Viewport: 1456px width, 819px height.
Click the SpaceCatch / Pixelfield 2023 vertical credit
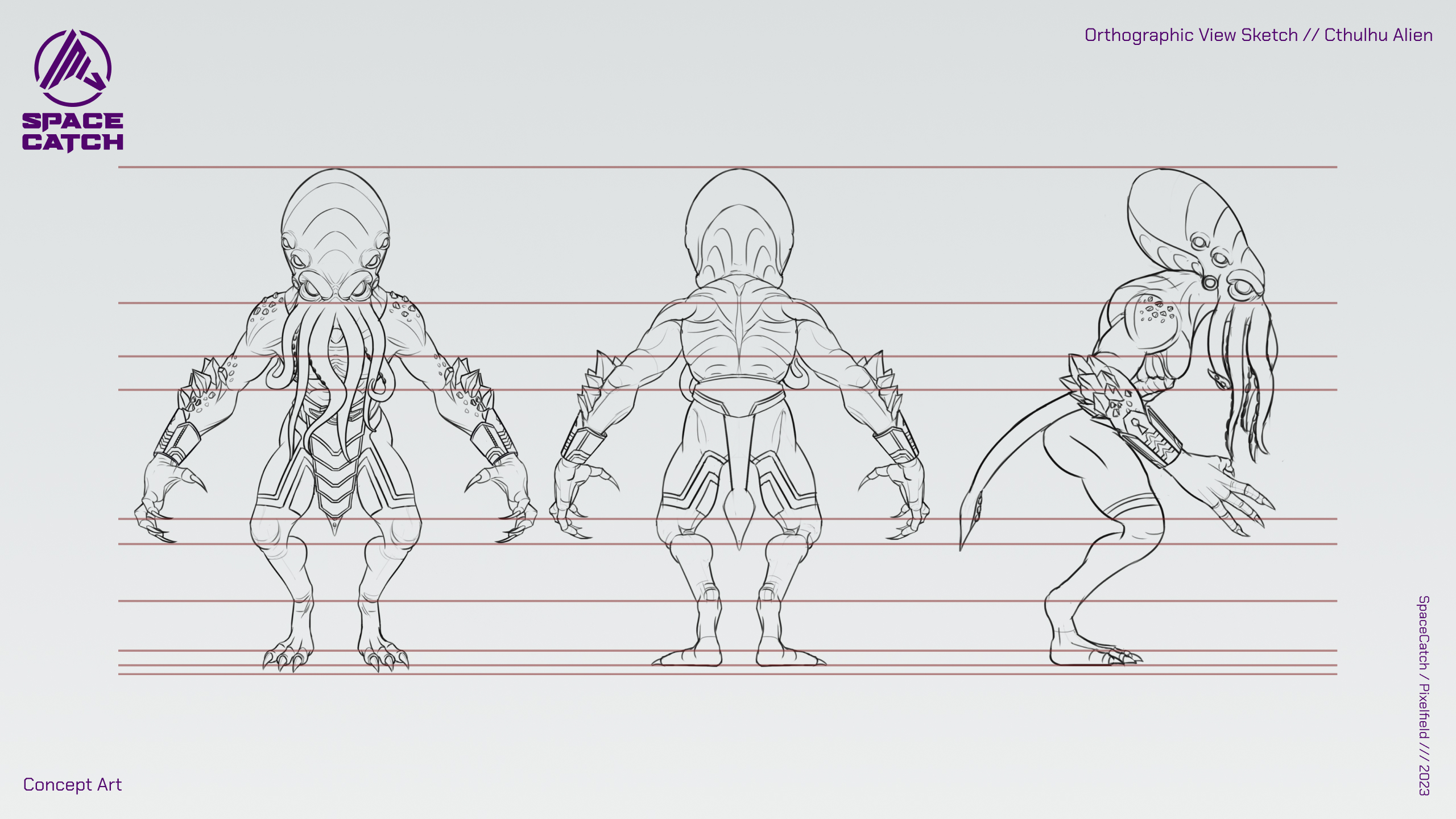pyautogui.click(x=1423, y=695)
